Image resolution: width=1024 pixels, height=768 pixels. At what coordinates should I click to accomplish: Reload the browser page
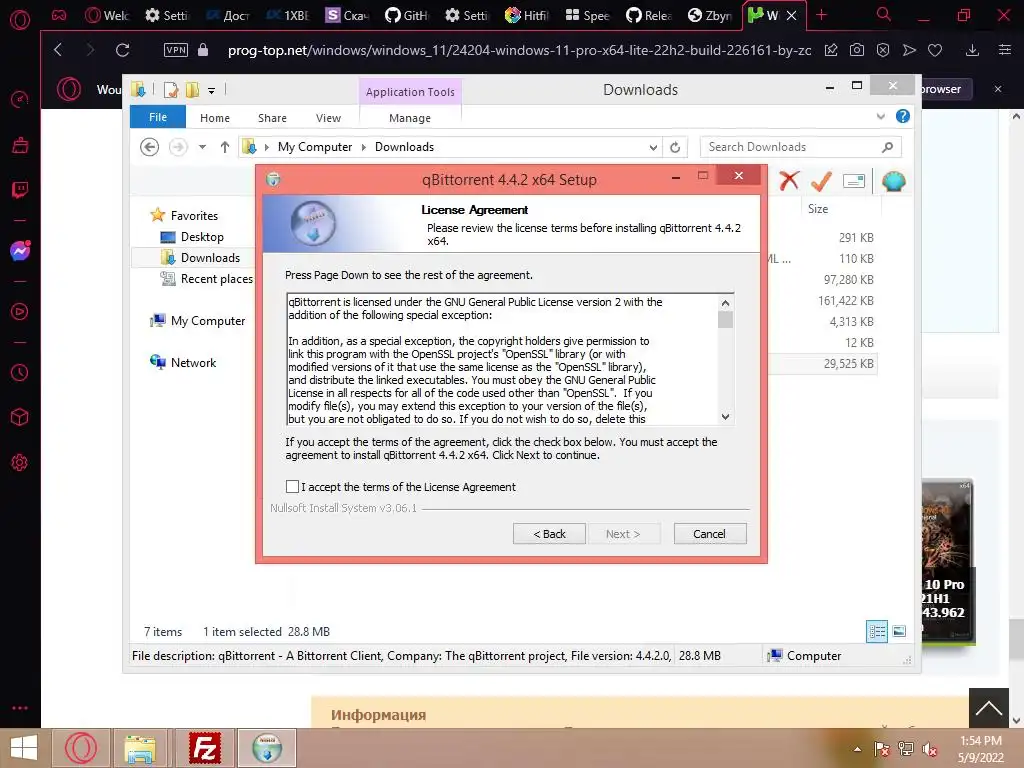point(122,50)
